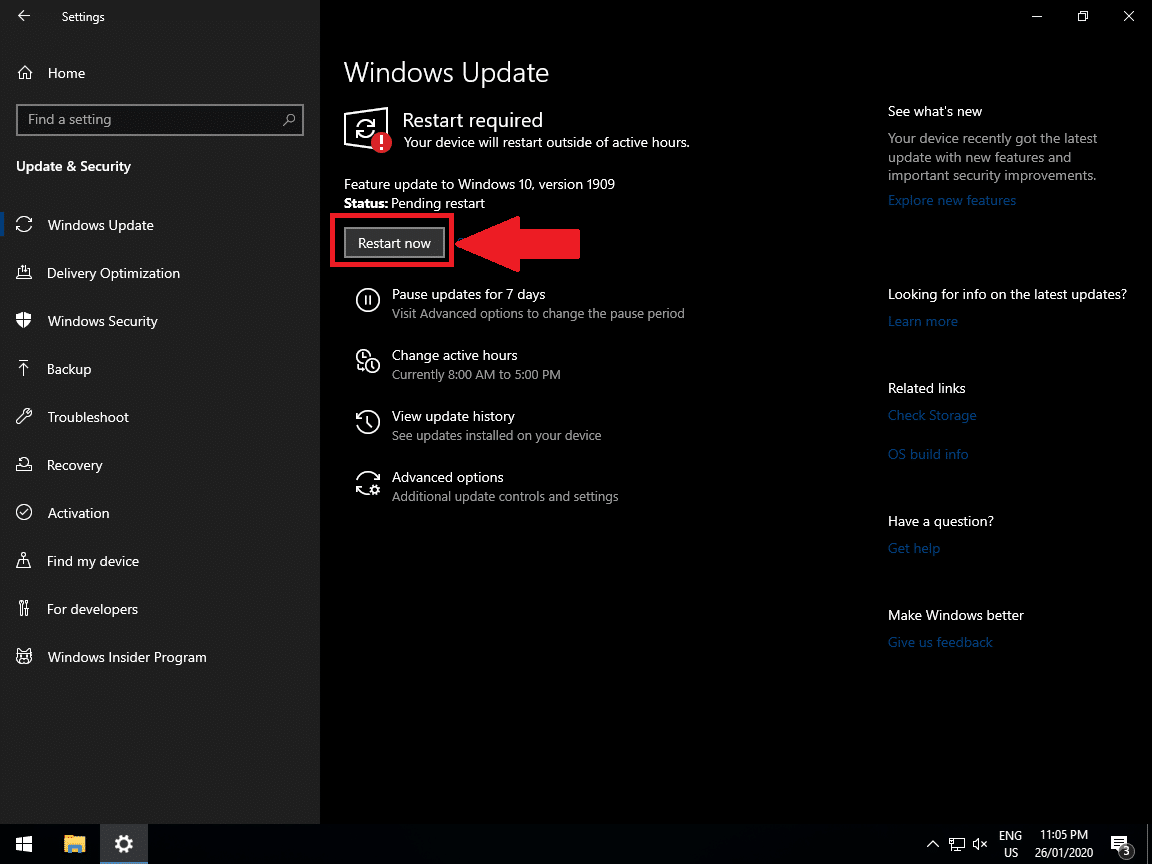
Task: Click the Restart now button
Action: tap(395, 242)
